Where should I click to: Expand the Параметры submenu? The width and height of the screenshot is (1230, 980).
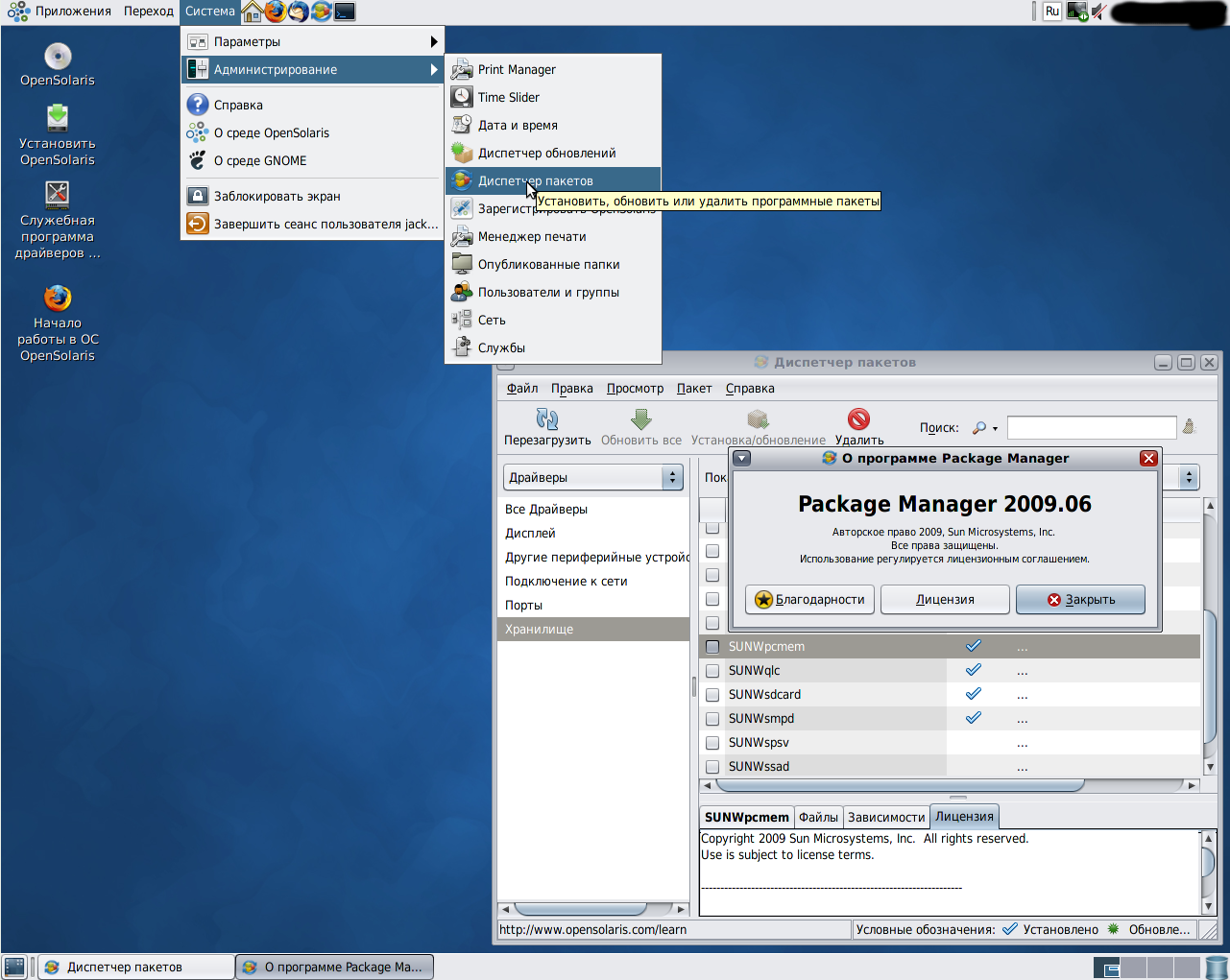(x=312, y=41)
